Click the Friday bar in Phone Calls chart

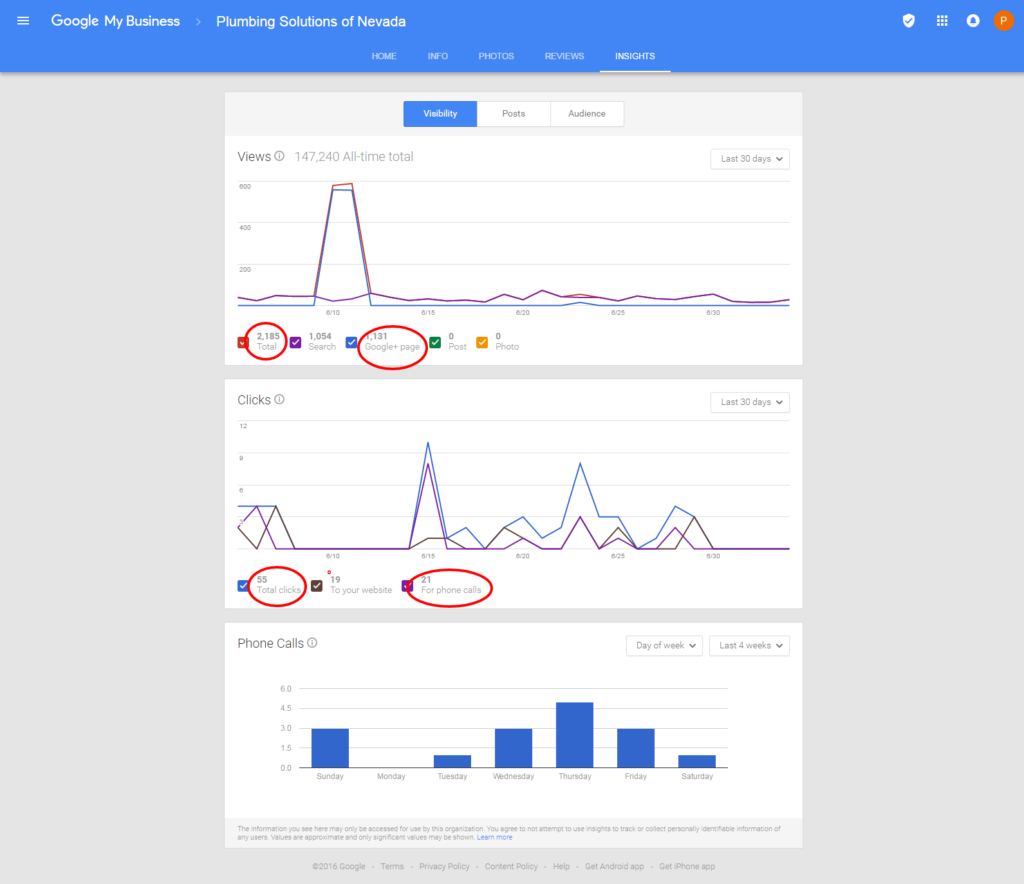(x=635, y=748)
